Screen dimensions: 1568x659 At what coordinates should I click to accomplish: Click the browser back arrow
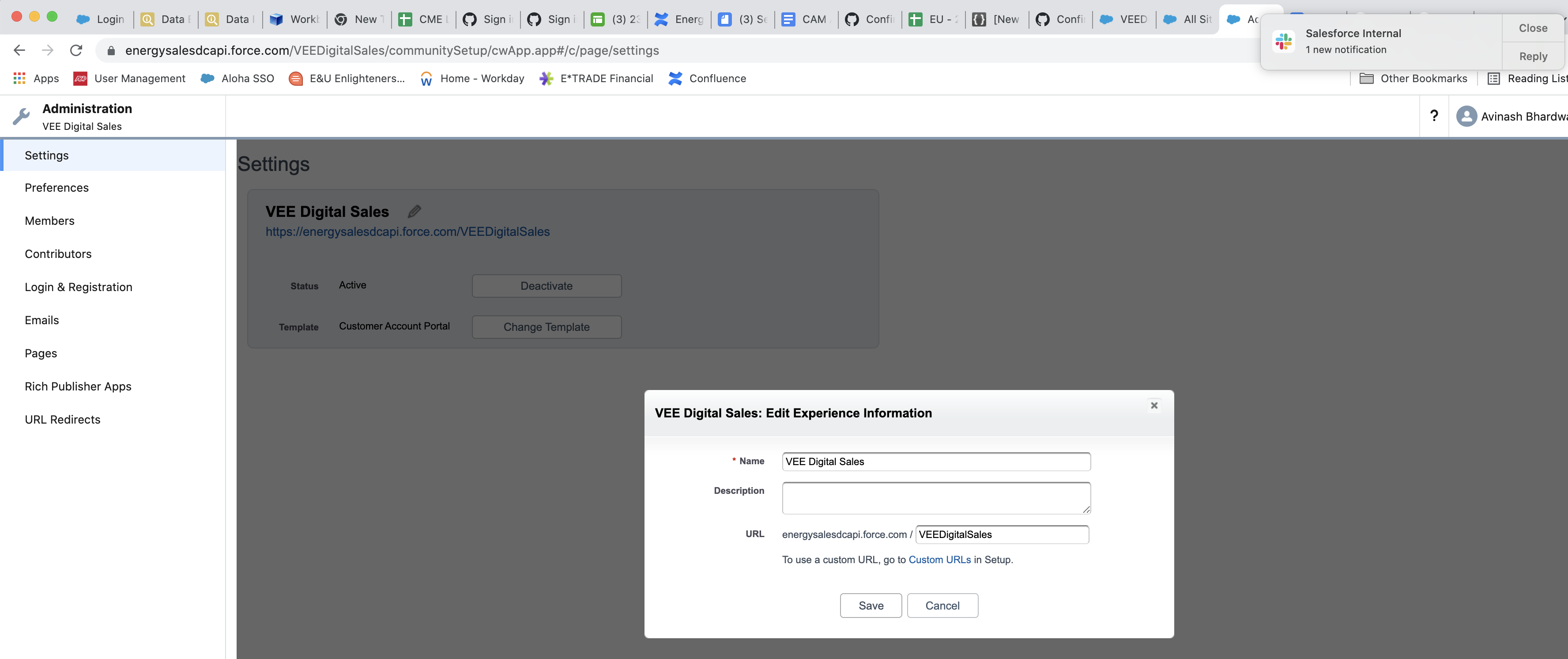[19, 50]
